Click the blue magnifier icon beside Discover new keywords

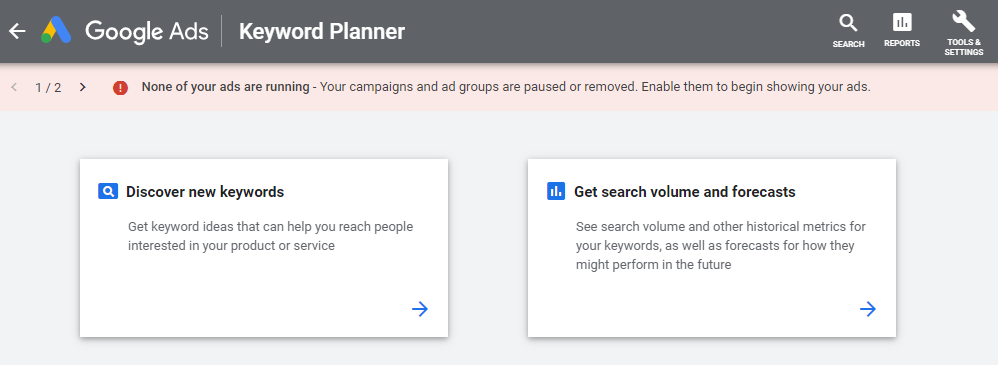108,191
